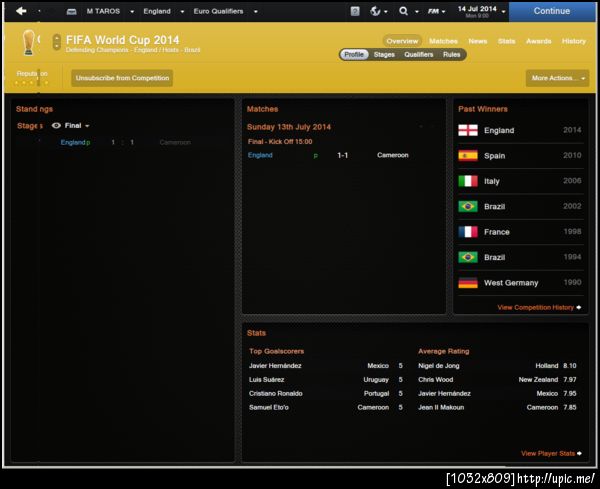Switch to the Stats tab
Viewport: 600px width, 489px height.
pyautogui.click(x=506, y=41)
